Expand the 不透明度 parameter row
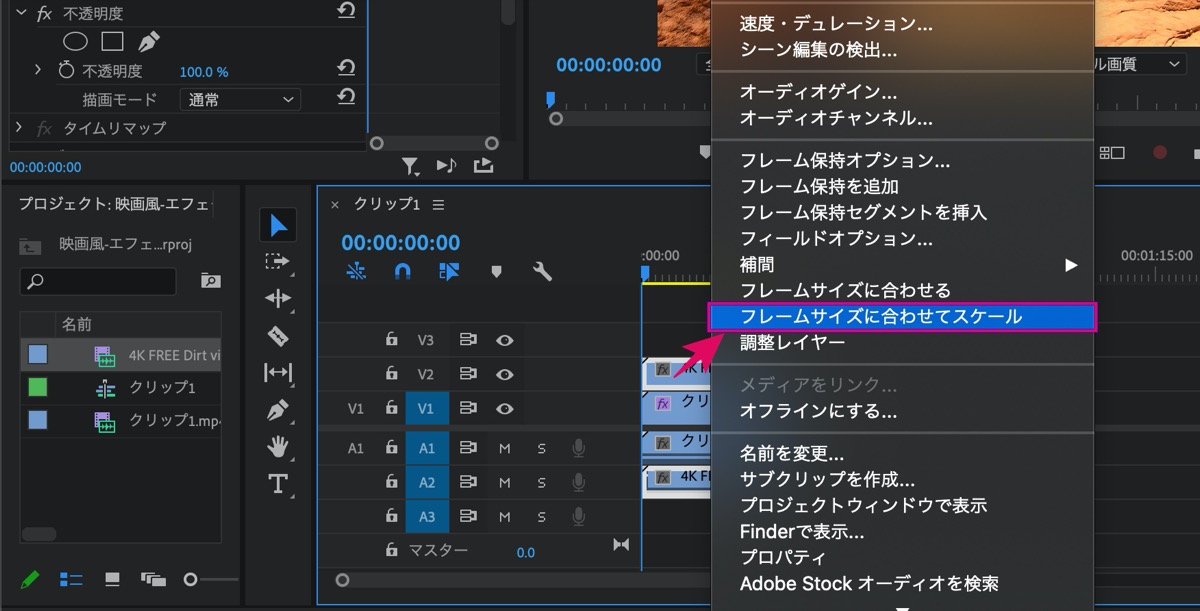This screenshot has height=611, width=1200. coord(38,71)
